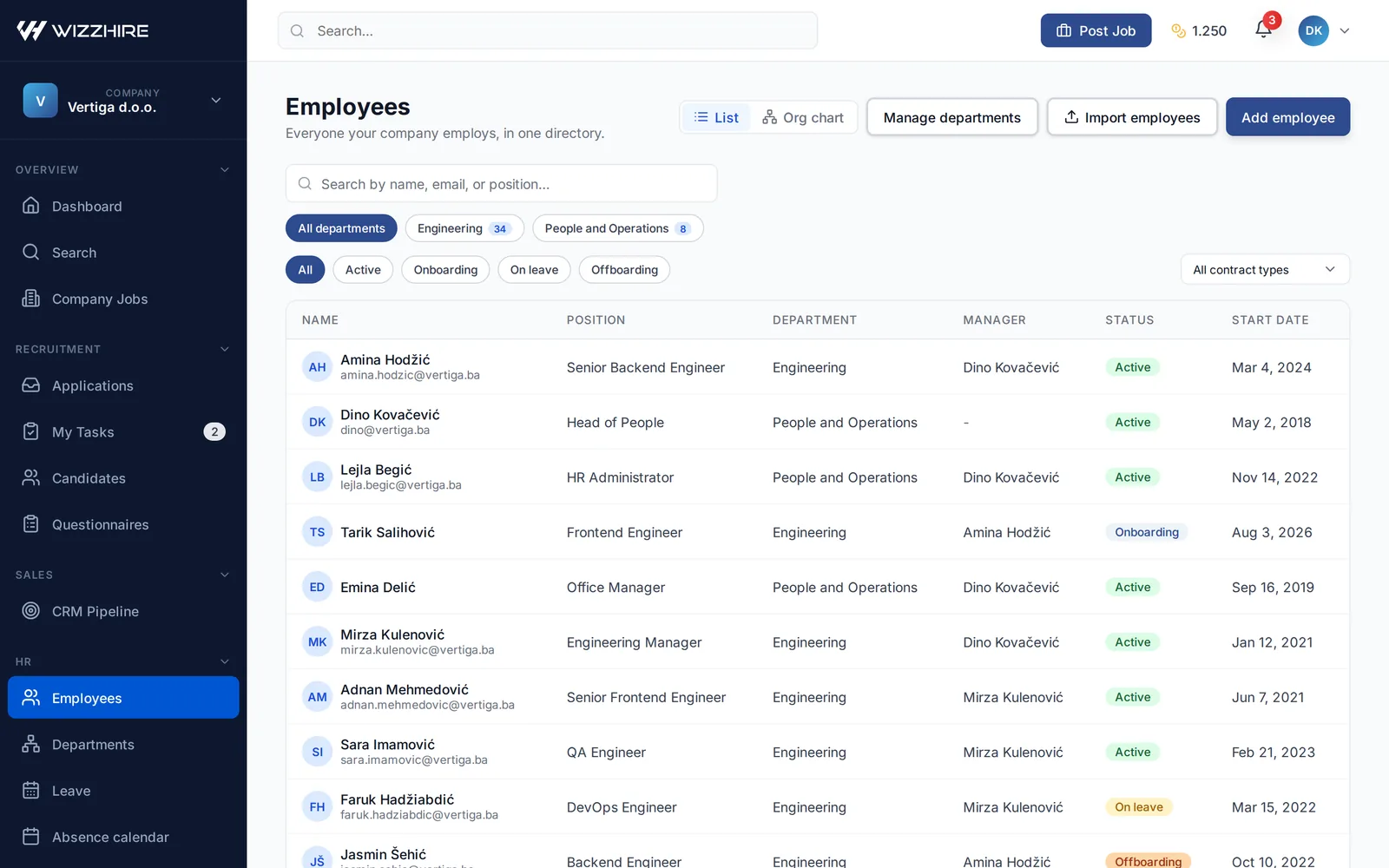Click the WizzHire logo
Image resolution: width=1389 pixels, height=868 pixels.
coord(83,30)
